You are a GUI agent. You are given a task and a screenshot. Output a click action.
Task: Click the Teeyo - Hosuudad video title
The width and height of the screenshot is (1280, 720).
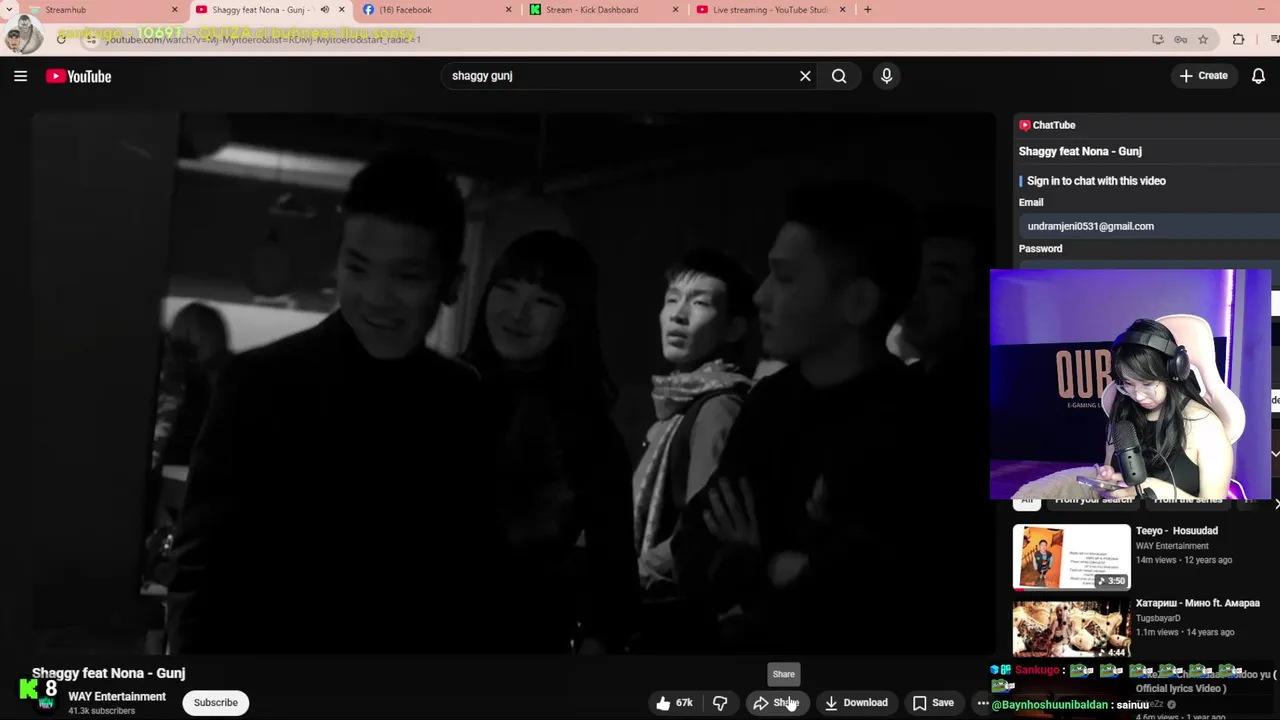click(1176, 531)
